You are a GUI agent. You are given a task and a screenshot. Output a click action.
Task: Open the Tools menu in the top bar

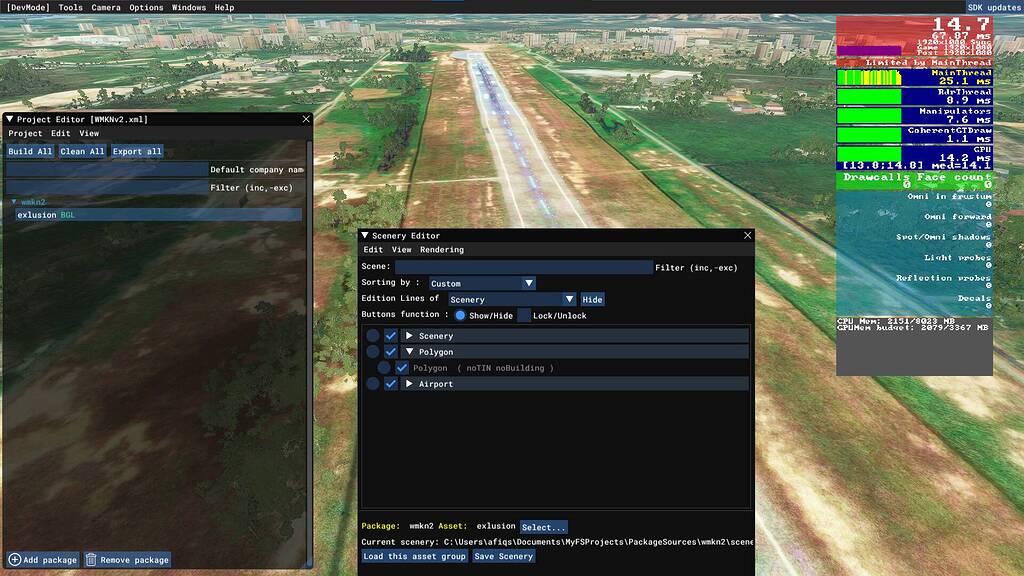coord(68,5)
